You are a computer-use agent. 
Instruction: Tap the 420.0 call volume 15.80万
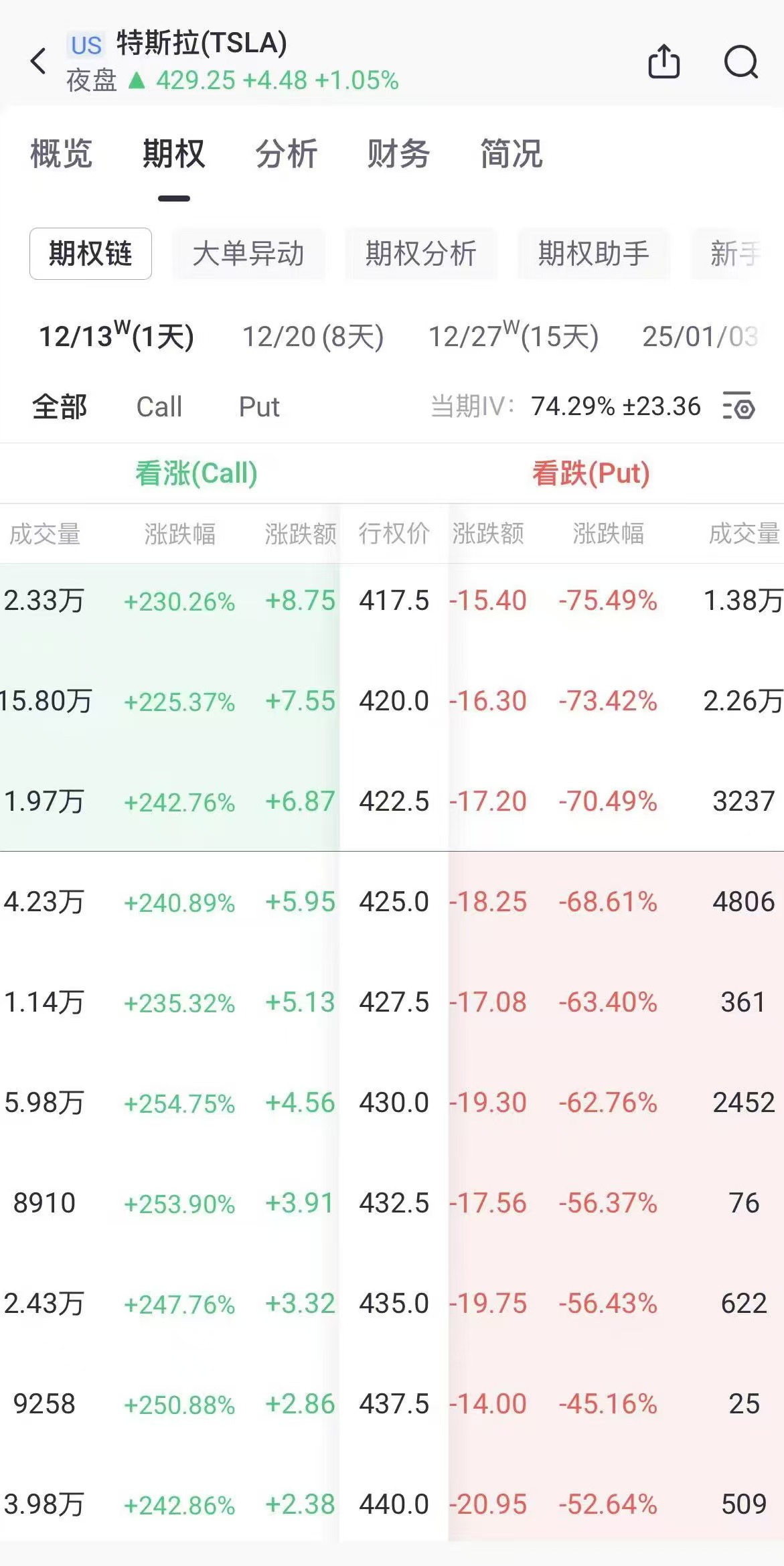pyautogui.click(x=46, y=701)
